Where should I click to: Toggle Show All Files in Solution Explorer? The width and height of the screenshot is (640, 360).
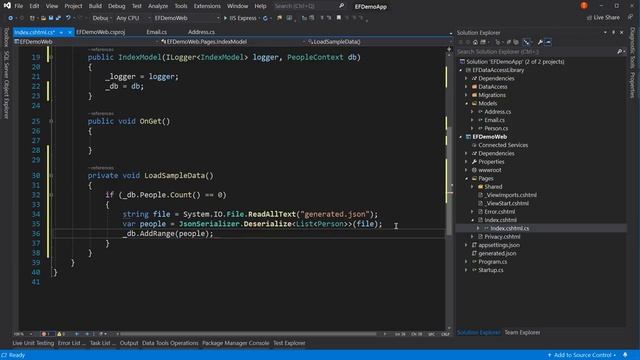click(x=516, y=42)
